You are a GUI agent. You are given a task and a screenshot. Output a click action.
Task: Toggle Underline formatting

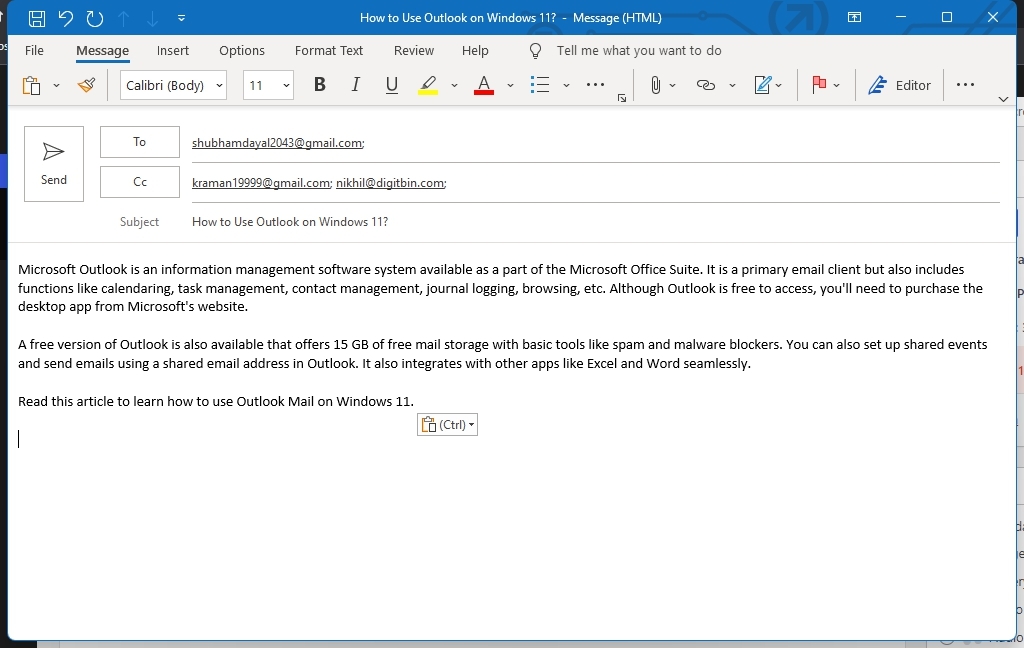392,85
